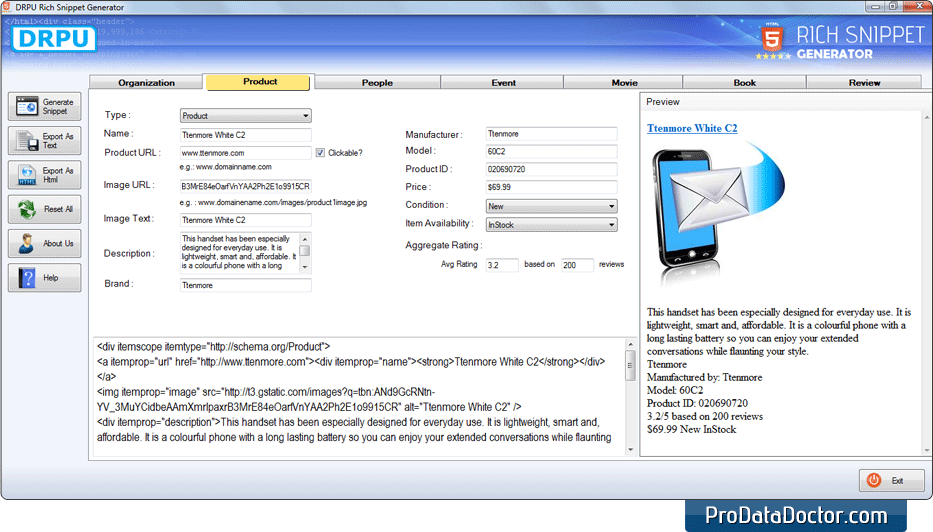Click the Image Text input field

pyautogui.click(x=245, y=220)
